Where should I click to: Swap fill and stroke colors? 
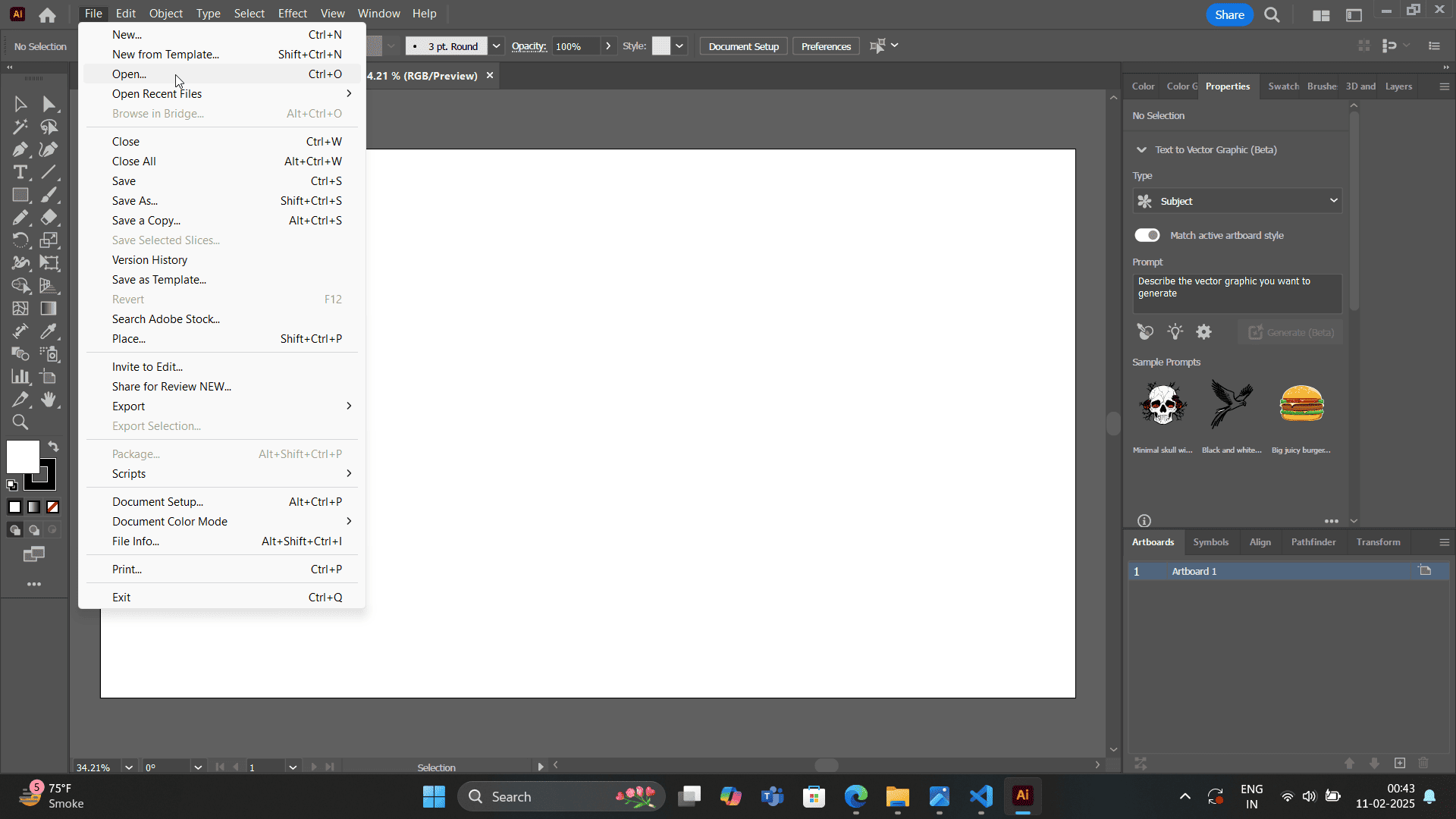pos(53,447)
